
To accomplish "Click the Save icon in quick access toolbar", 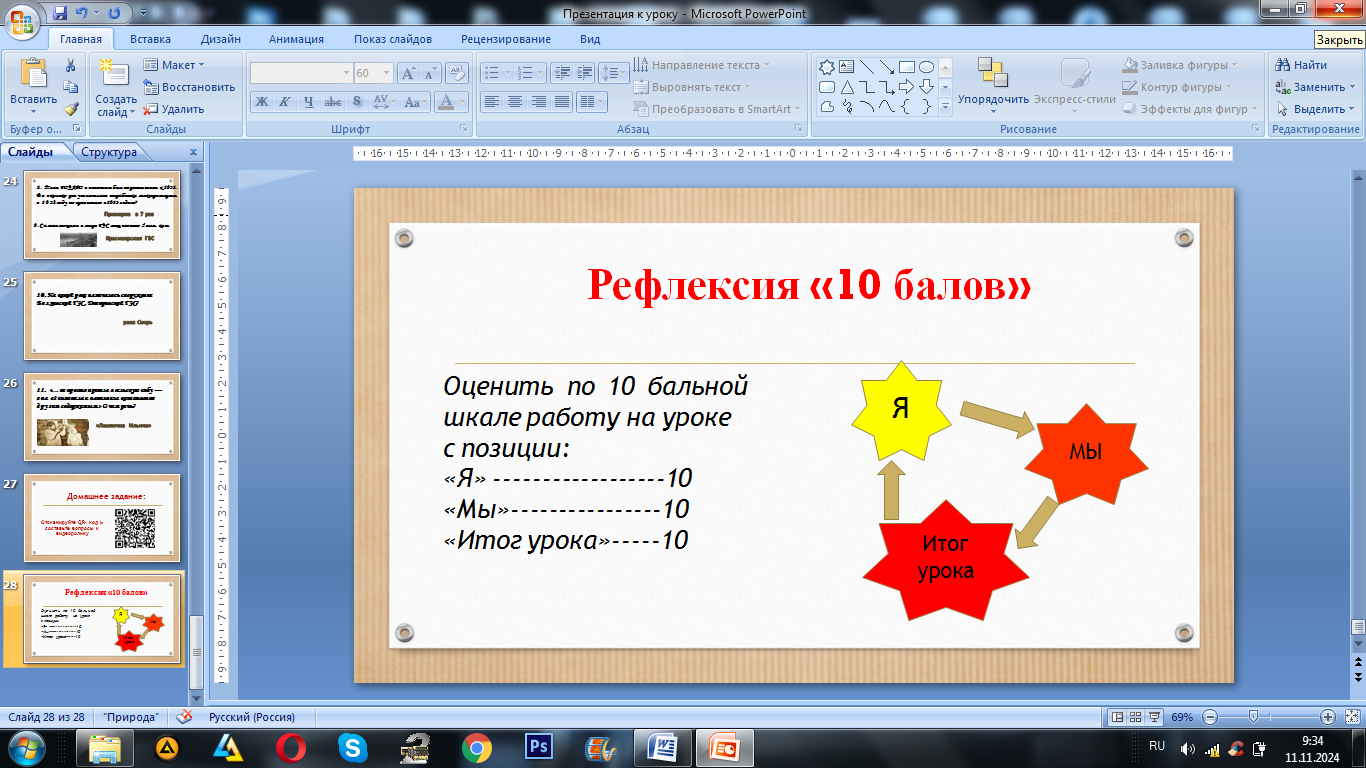I will point(61,14).
